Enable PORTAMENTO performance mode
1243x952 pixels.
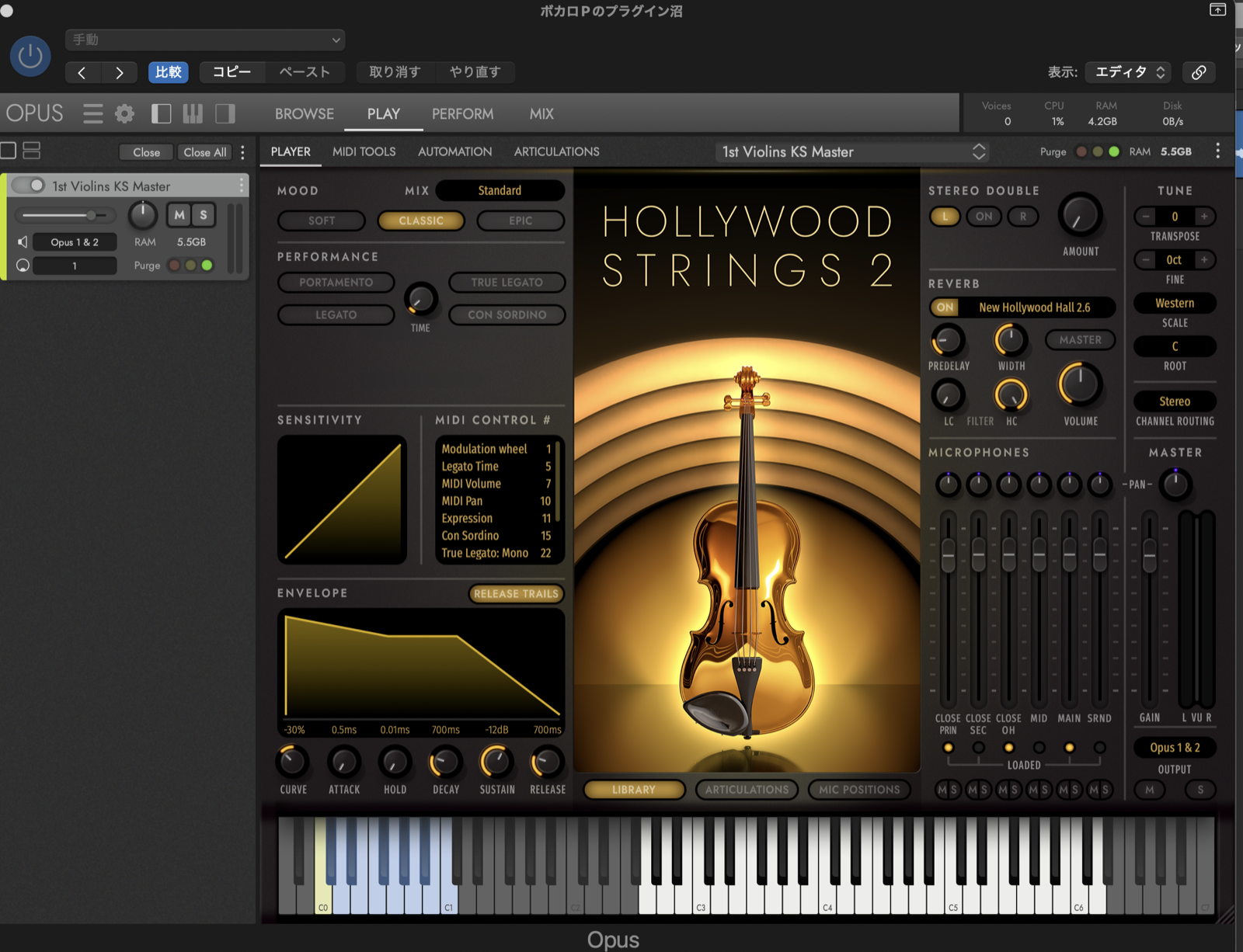336,283
